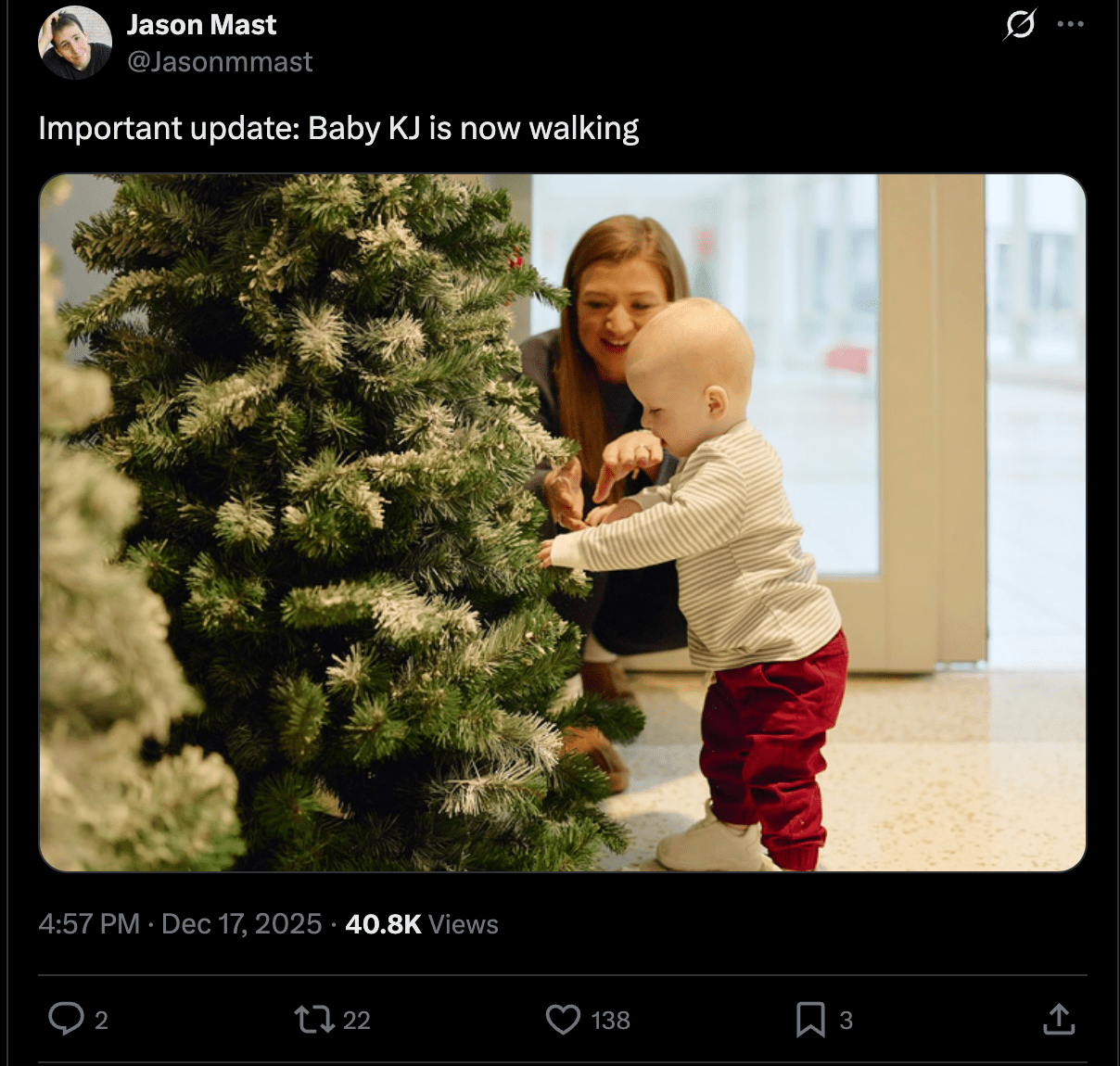Click the bookmark count number 3
1120x1066 pixels.
[x=846, y=1021]
